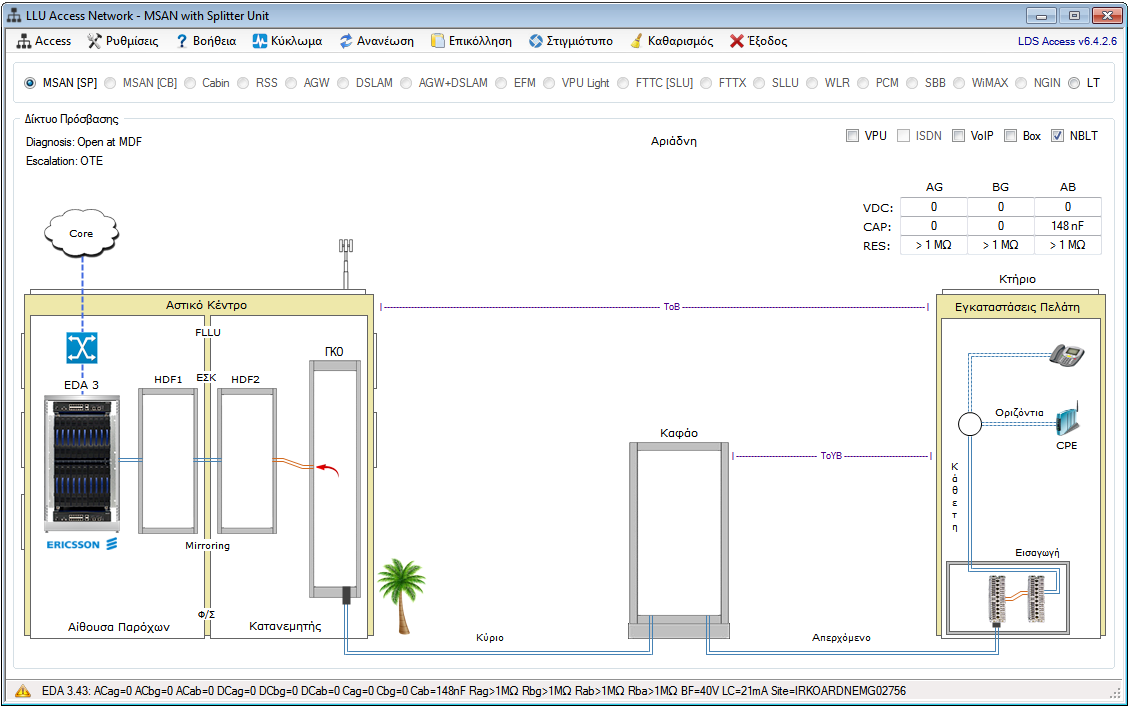
Task: Tick the VoIP checkbox
Action: 958,136
